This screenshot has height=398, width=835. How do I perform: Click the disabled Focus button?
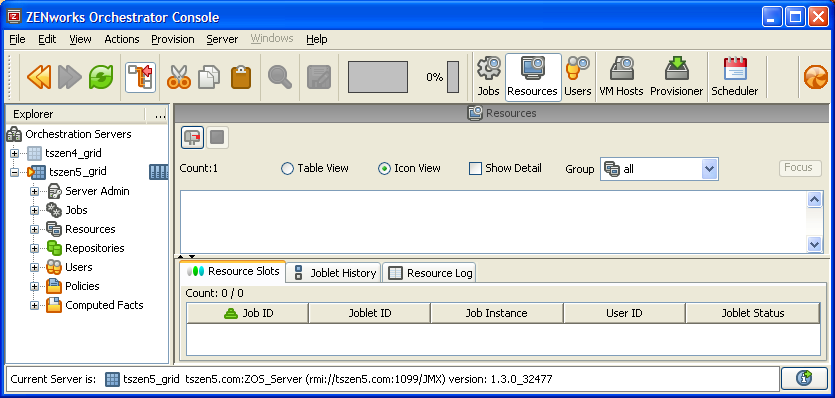click(x=800, y=168)
